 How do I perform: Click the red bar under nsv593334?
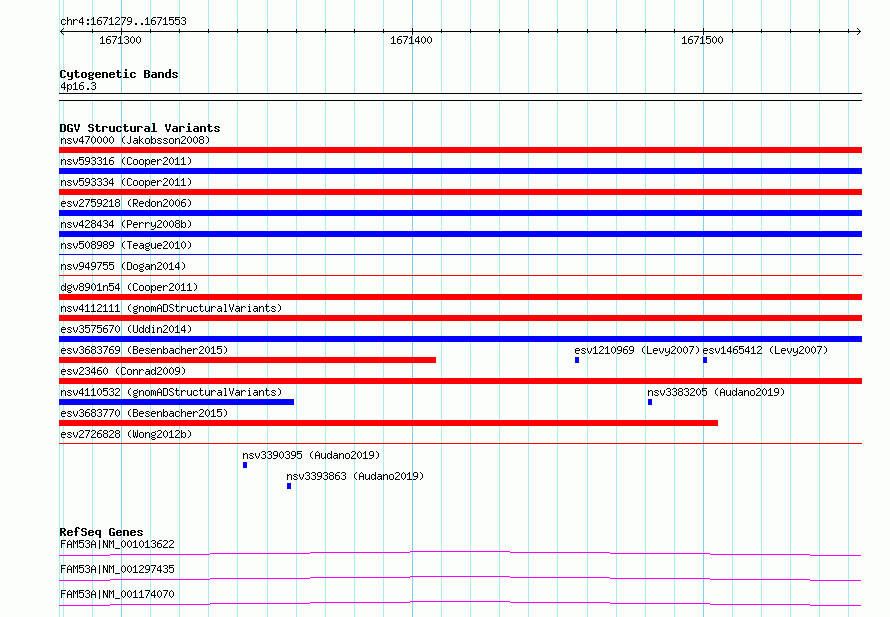coord(460,192)
